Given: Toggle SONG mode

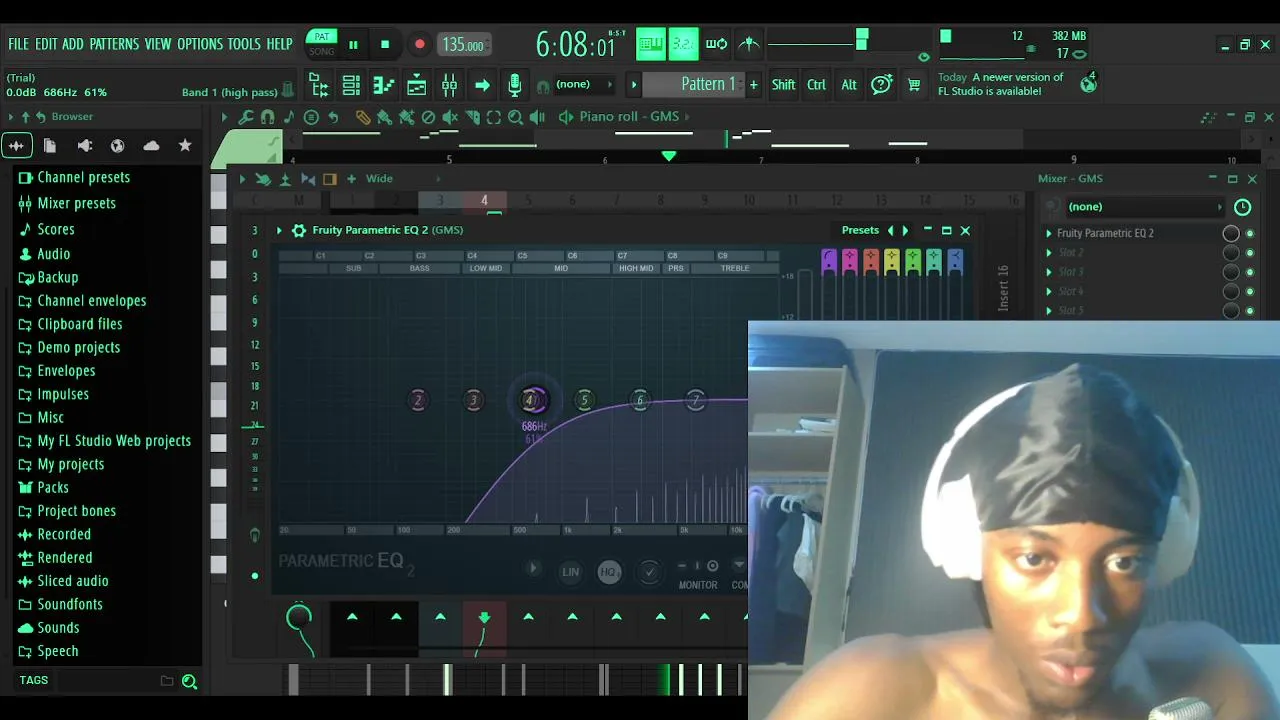Looking at the screenshot, I should point(322,52).
